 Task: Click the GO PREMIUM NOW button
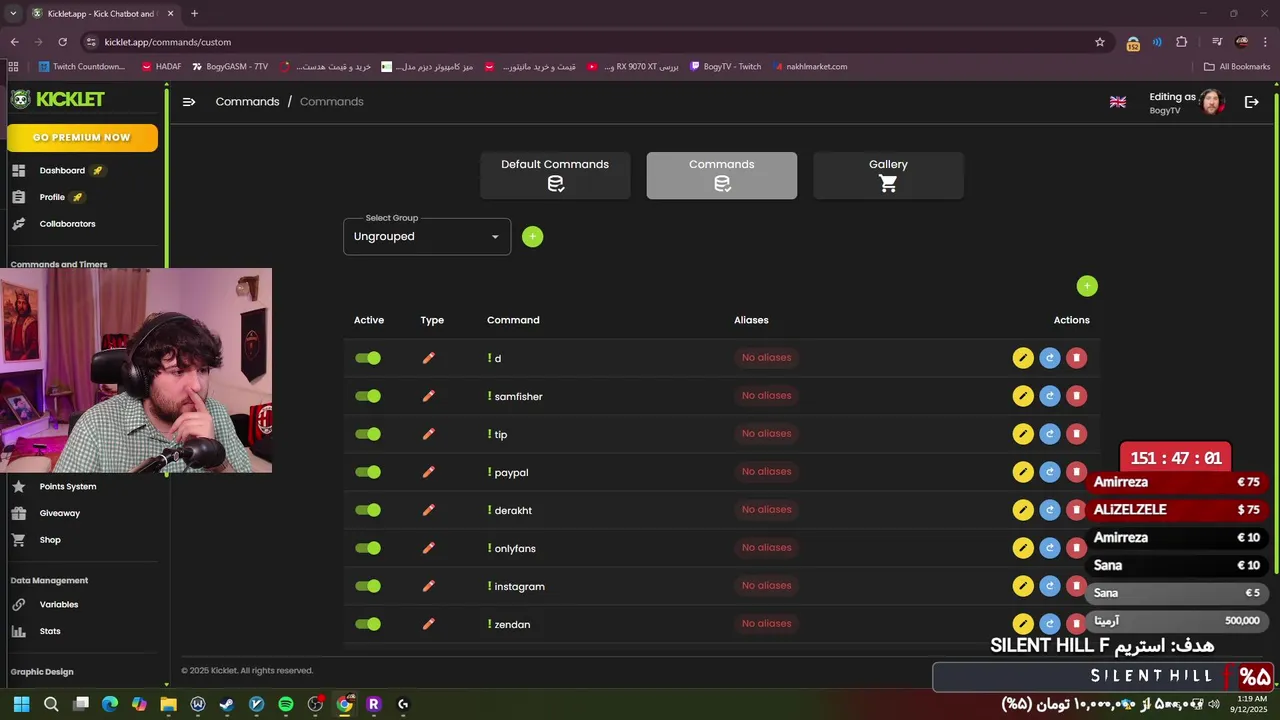coord(82,138)
